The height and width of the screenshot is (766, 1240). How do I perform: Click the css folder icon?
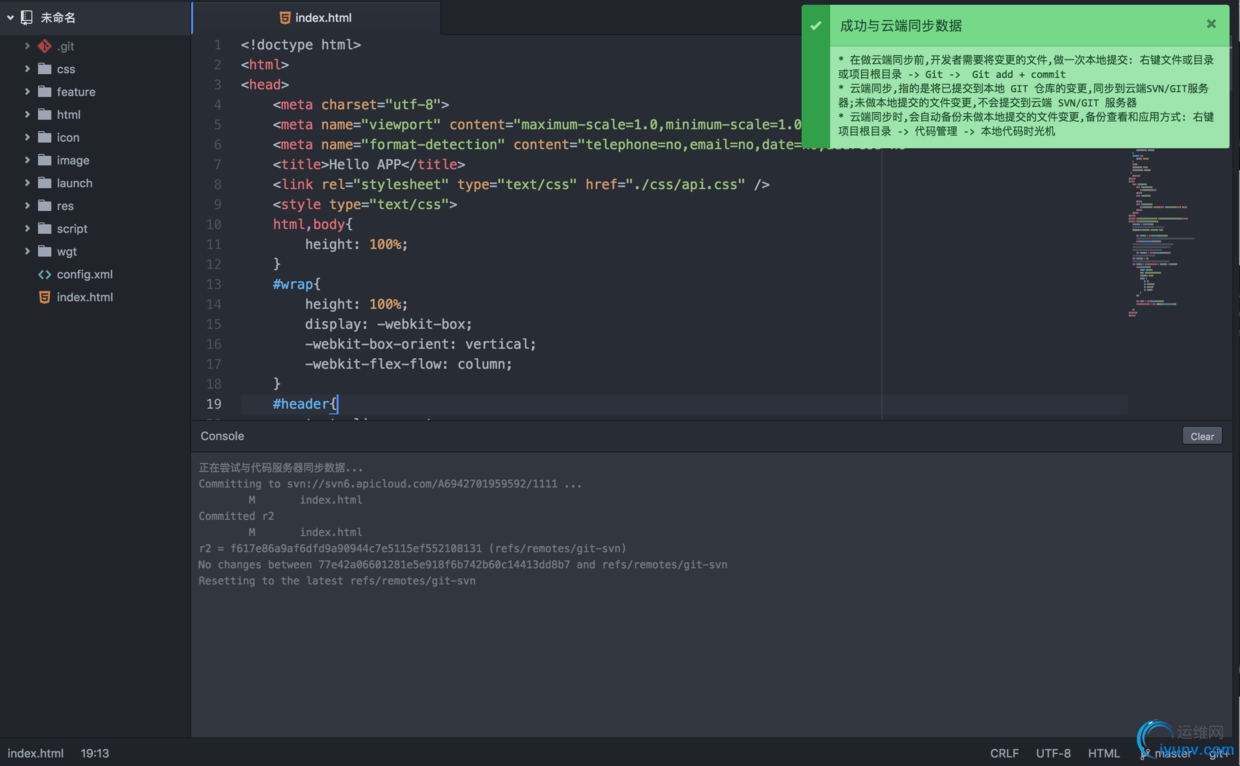tap(44, 69)
